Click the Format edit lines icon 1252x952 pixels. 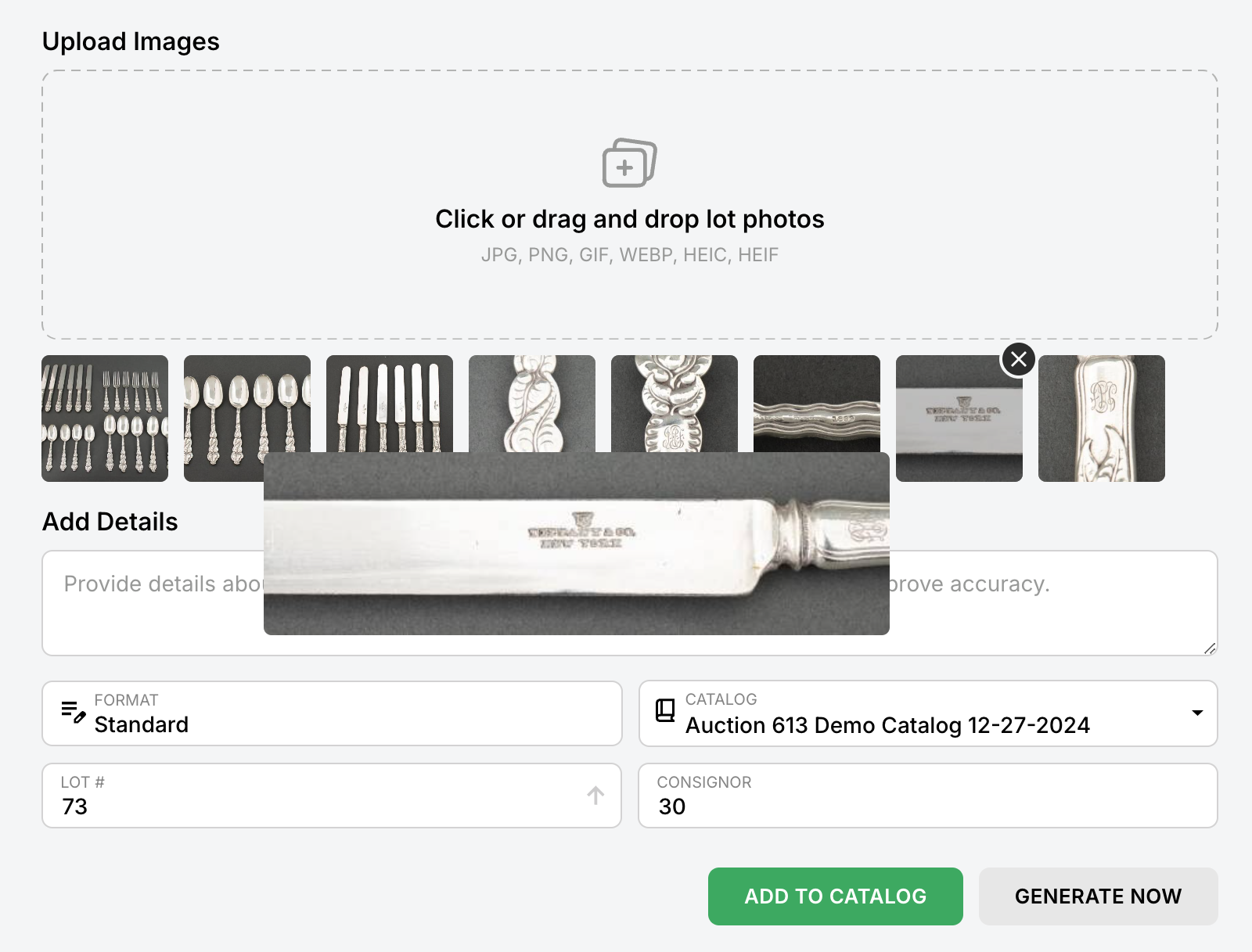point(73,711)
